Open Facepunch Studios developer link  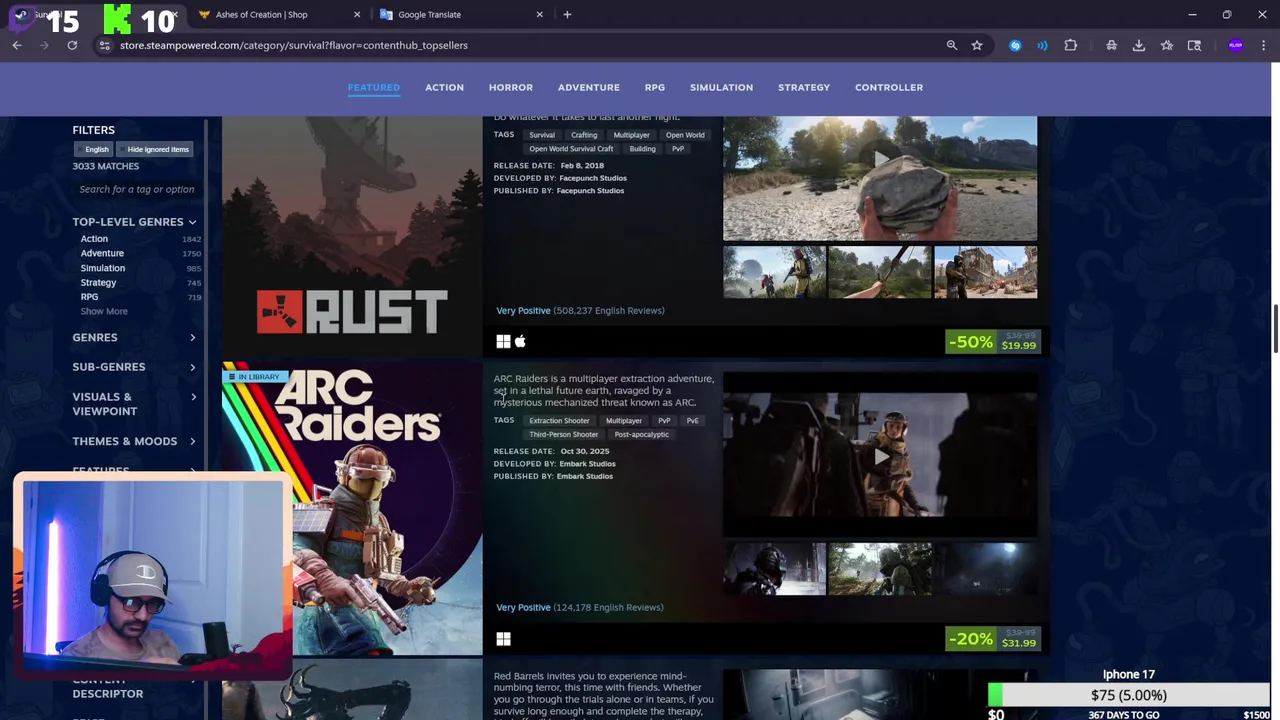[592, 178]
